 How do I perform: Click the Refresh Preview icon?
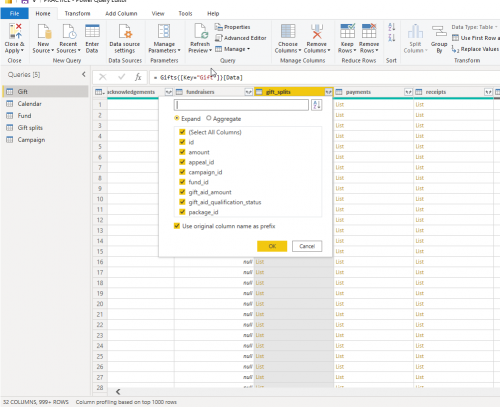click(x=201, y=31)
